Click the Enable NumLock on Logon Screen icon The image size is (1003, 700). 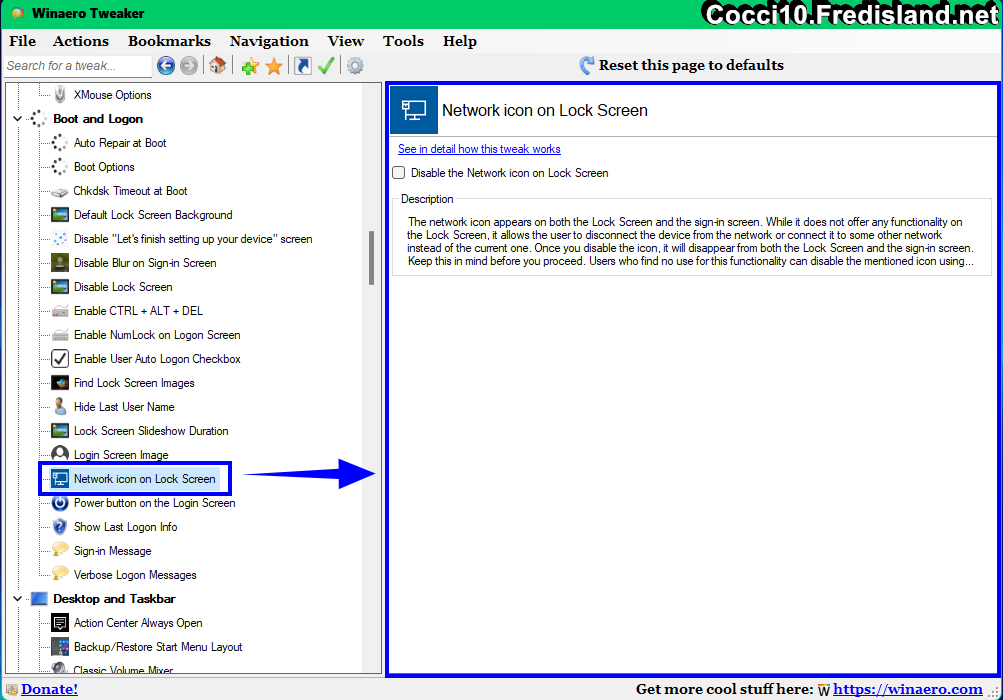pos(59,335)
